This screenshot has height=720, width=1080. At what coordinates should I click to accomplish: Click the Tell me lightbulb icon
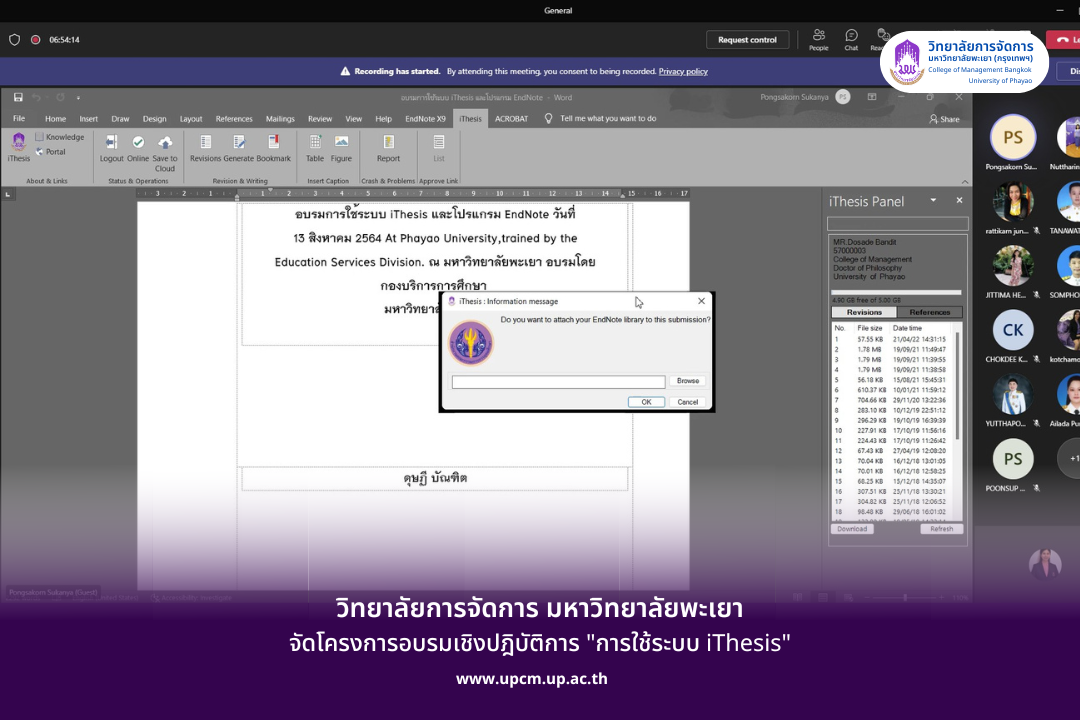(x=548, y=119)
